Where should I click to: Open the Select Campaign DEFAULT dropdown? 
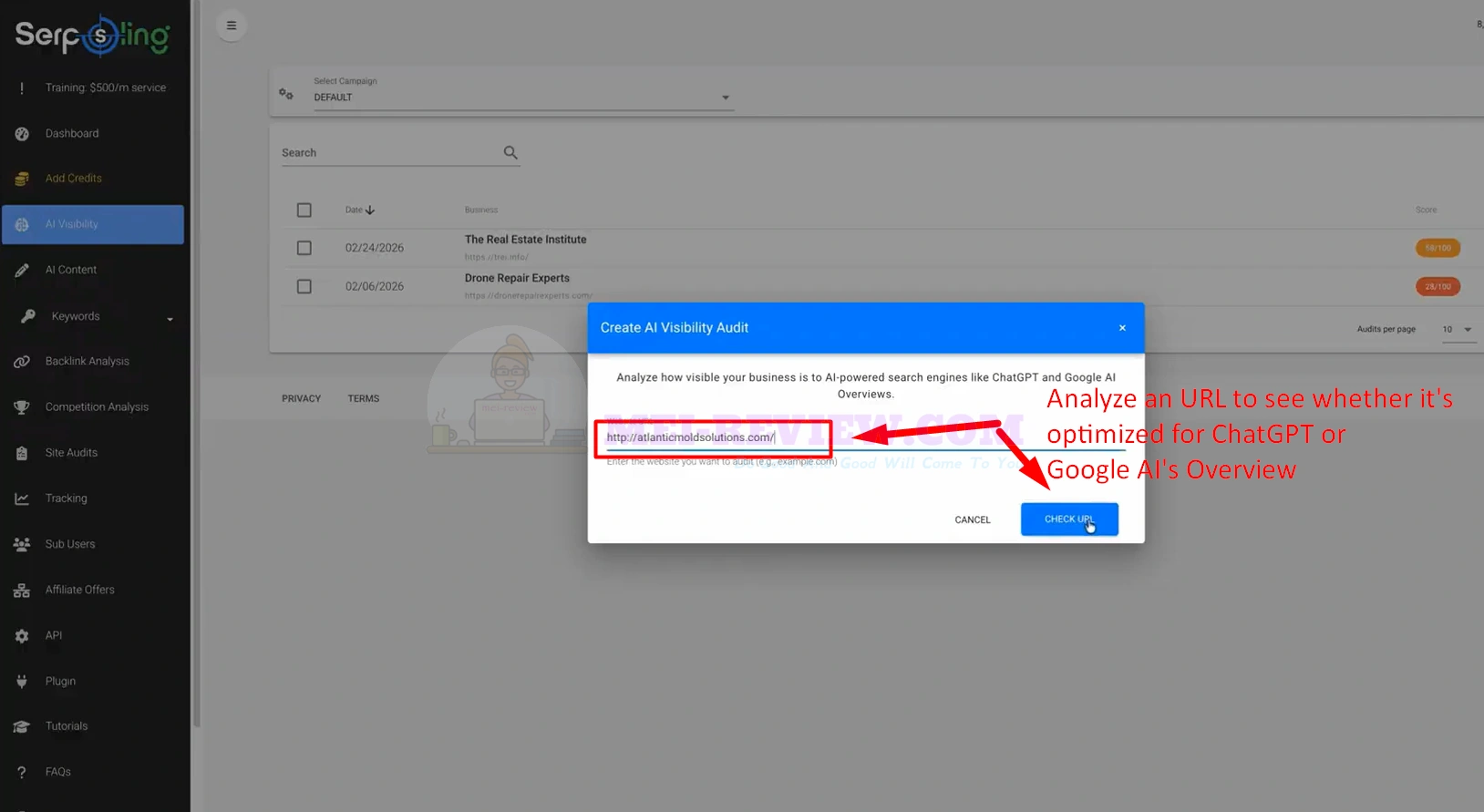point(523,98)
